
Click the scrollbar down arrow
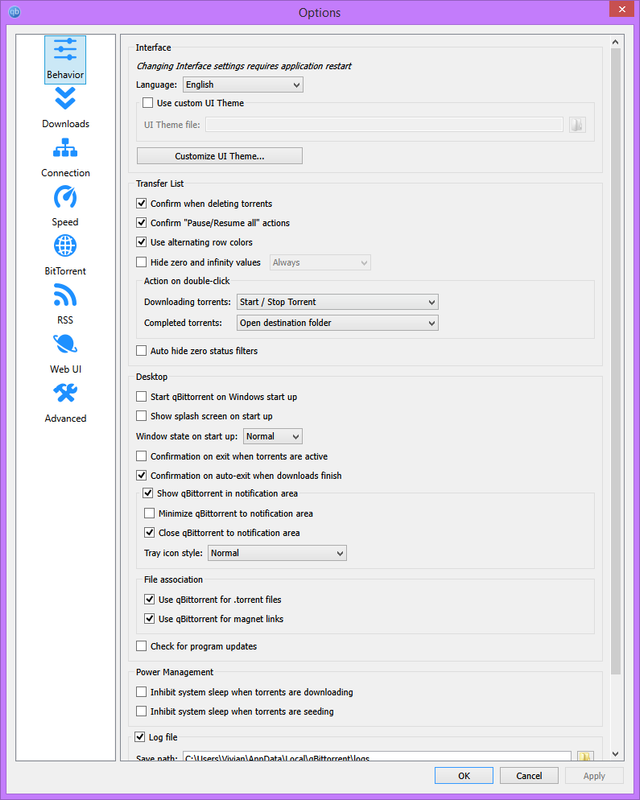615,754
